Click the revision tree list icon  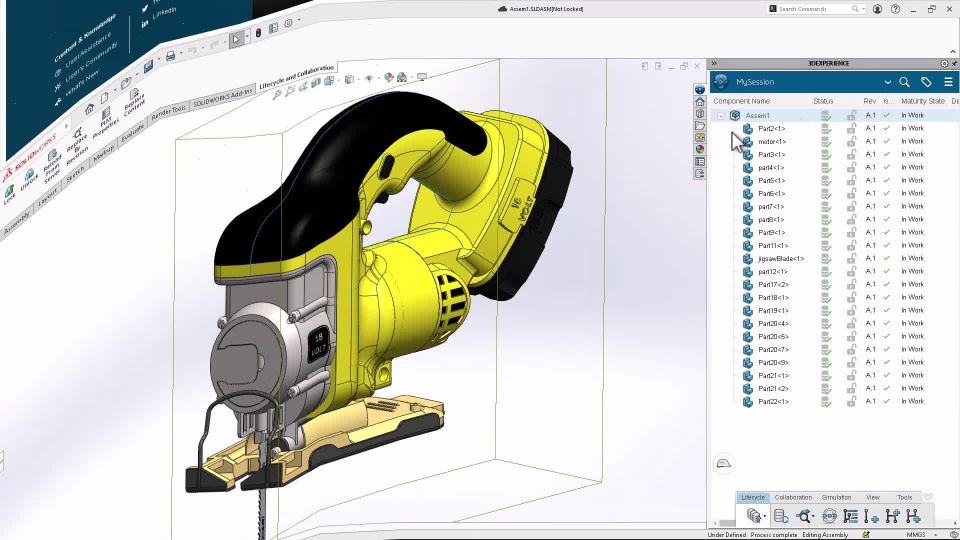[x=850, y=516]
